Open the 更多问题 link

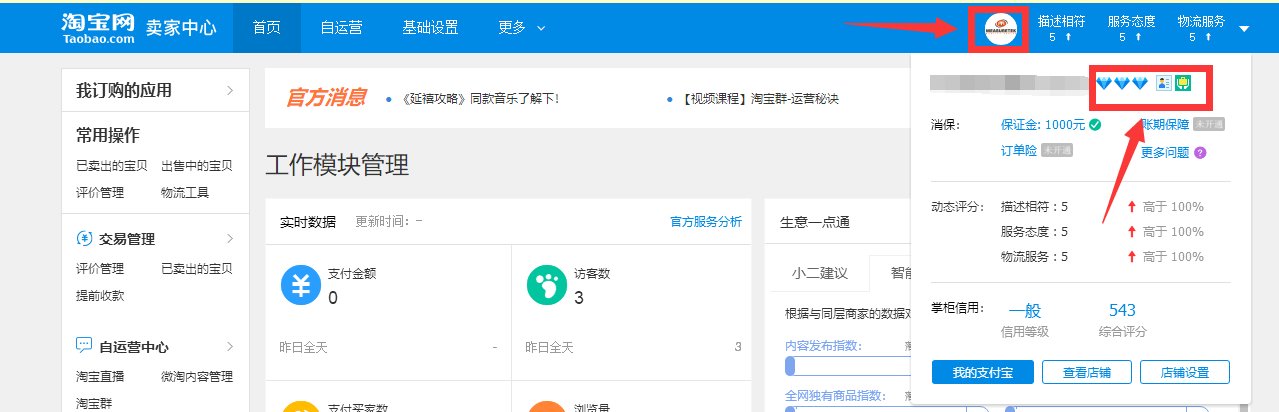pos(1165,152)
